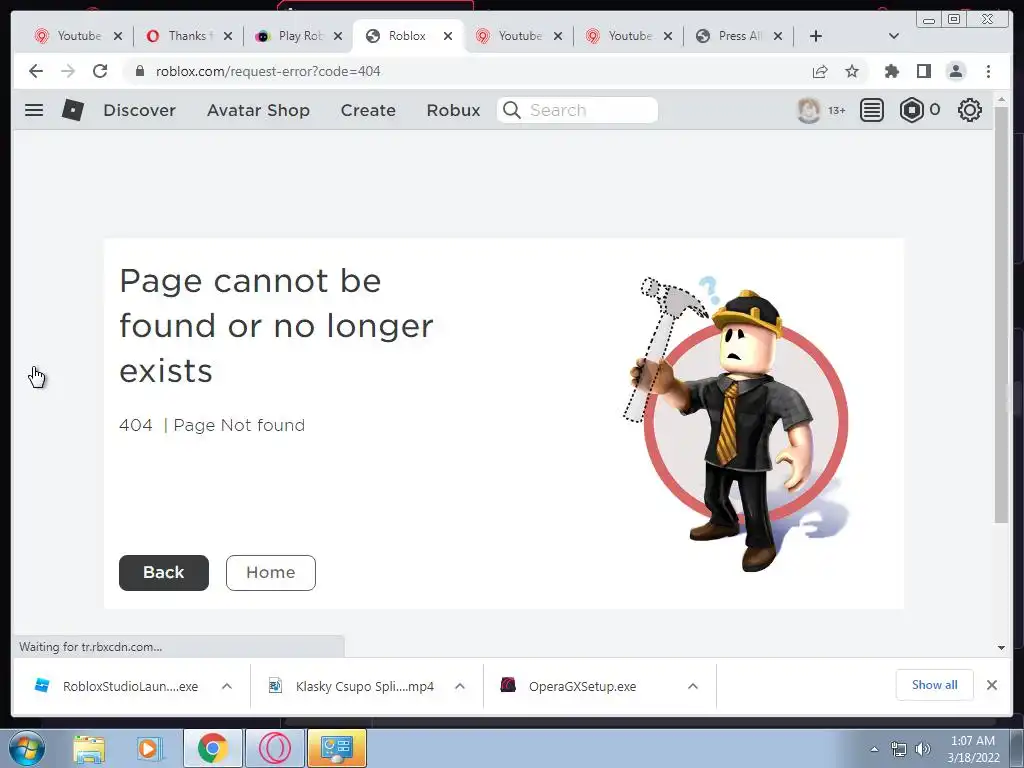The height and width of the screenshot is (768, 1024).
Task: Open the tab search dropdown
Action: click(894, 36)
